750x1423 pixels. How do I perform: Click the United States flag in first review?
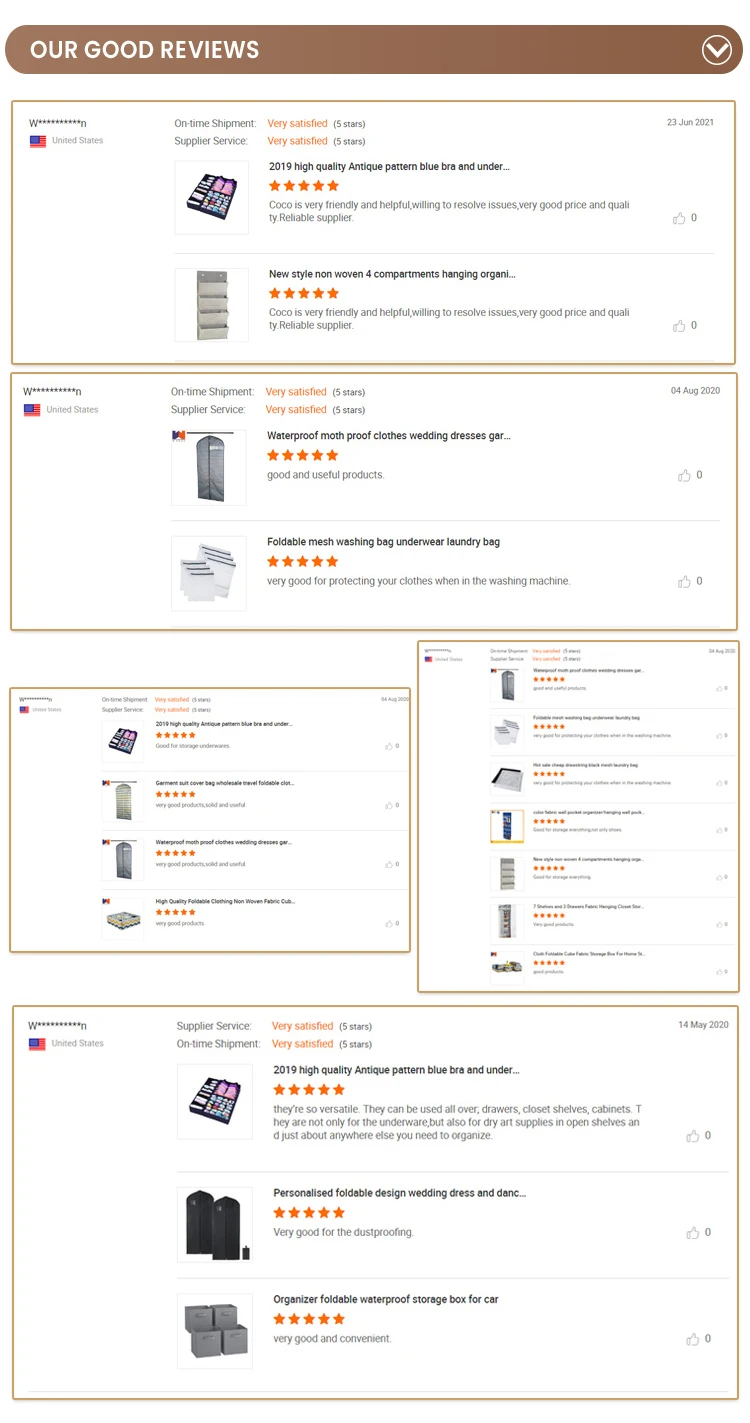tap(38, 141)
